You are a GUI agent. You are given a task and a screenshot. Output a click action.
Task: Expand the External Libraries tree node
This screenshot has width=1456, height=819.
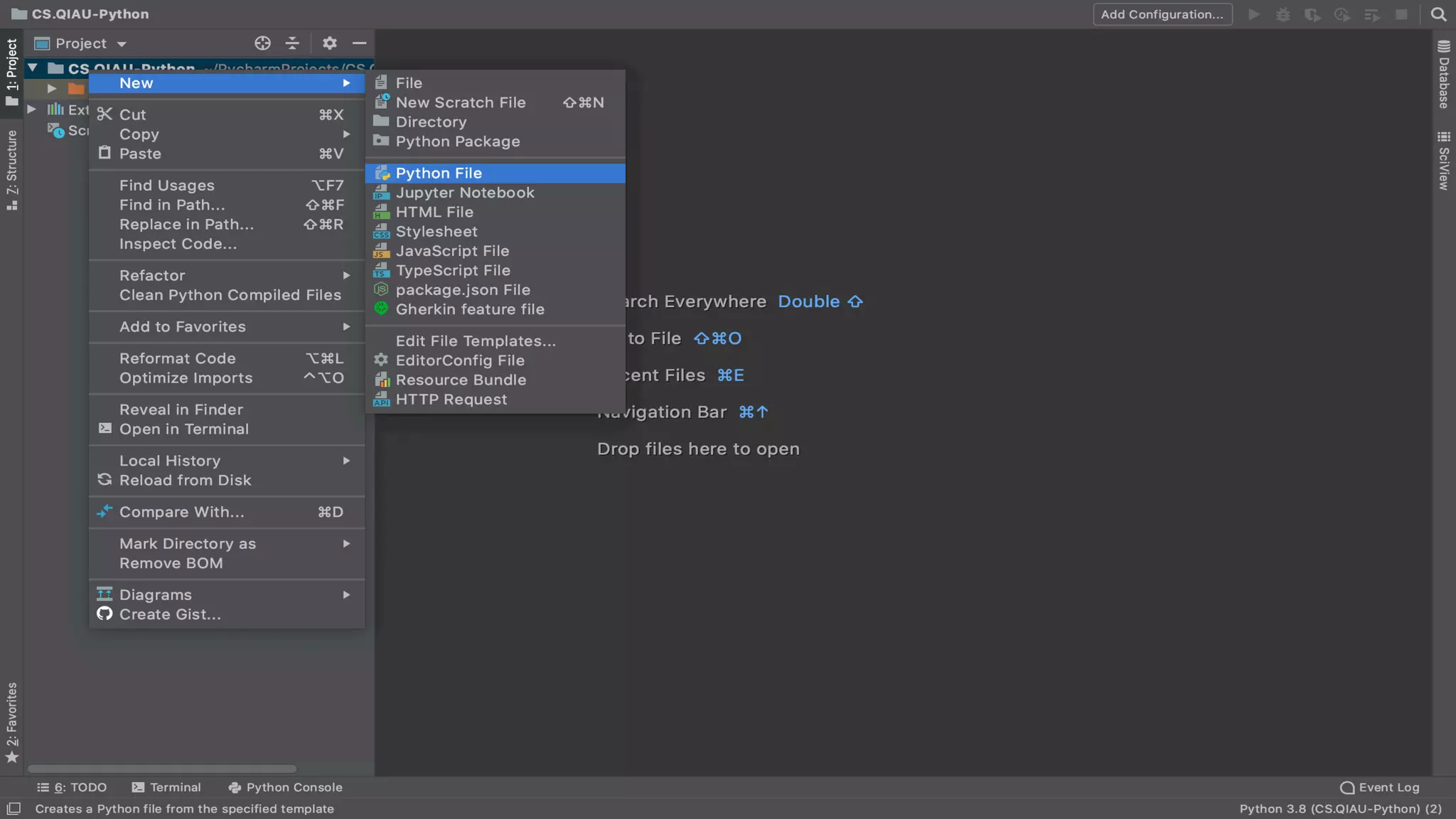(x=32, y=109)
